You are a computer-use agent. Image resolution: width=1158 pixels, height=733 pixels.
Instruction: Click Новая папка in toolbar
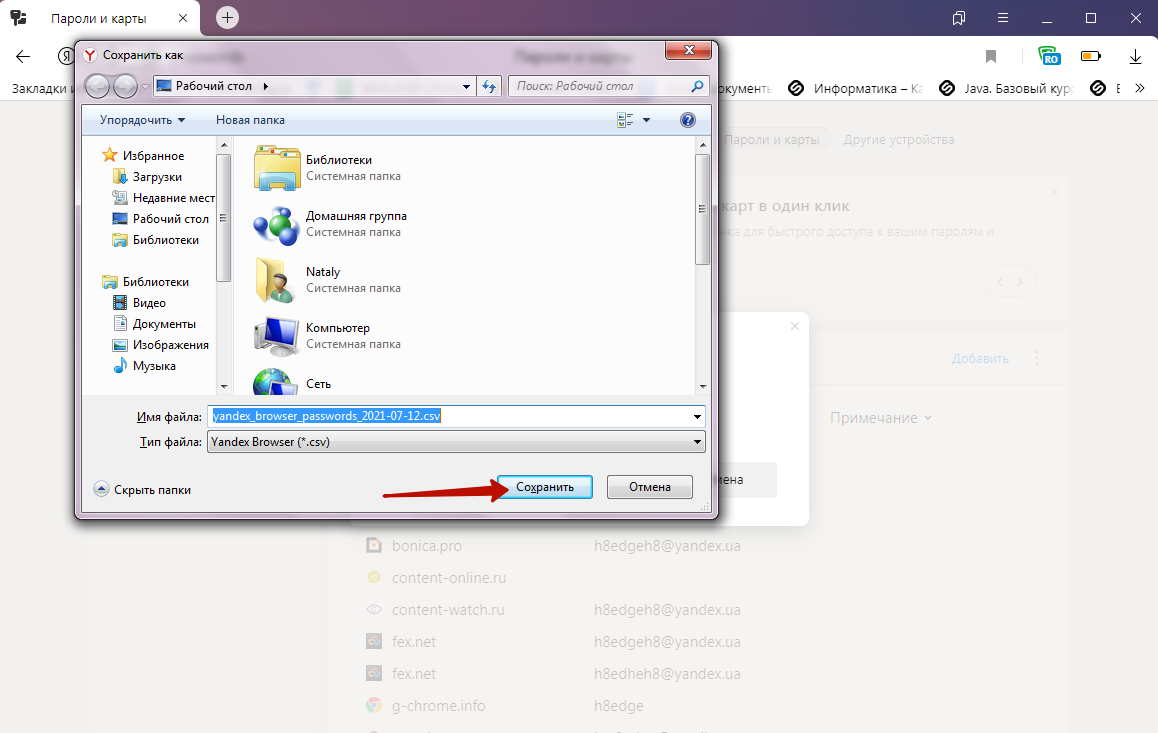tap(250, 120)
